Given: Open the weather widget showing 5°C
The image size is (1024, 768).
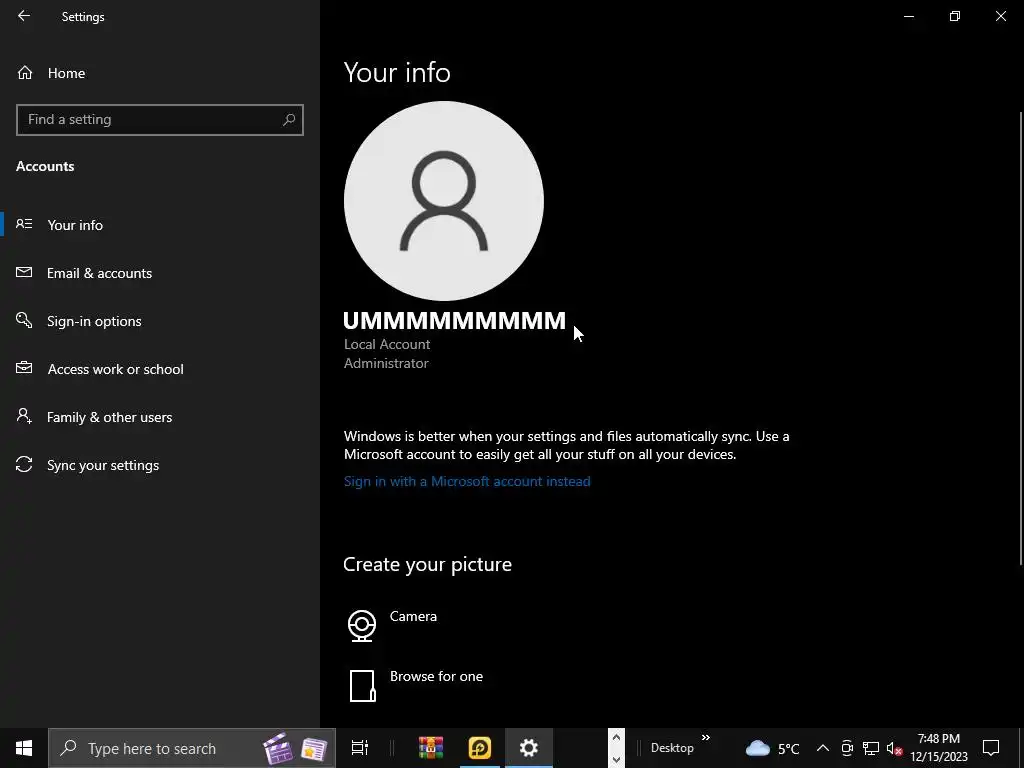Looking at the screenshot, I should click(x=773, y=748).
